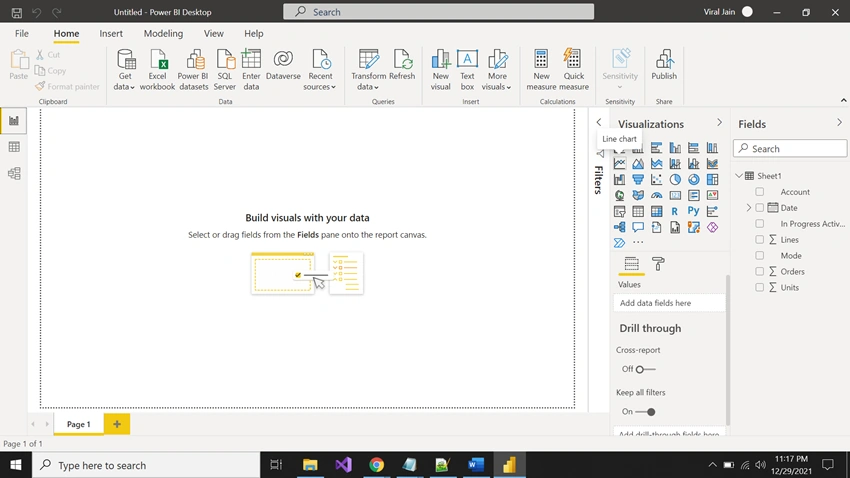This screenshot has height=478, width=850.
Task: Expand the Date hierarchy arrow
Action: [x=749, y=208]
